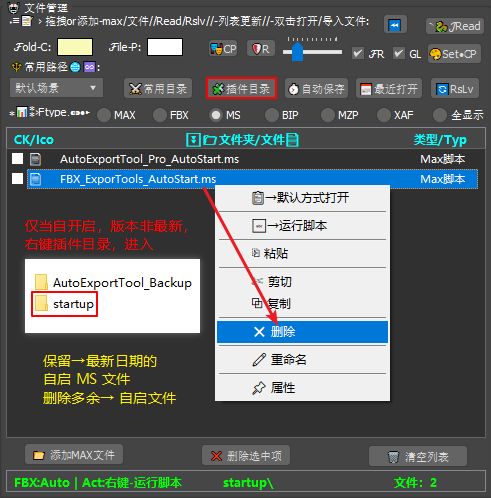
Task: Check the box for AutoExportTool_Pro_AutoStart.ms
Action: pos(17,159)
